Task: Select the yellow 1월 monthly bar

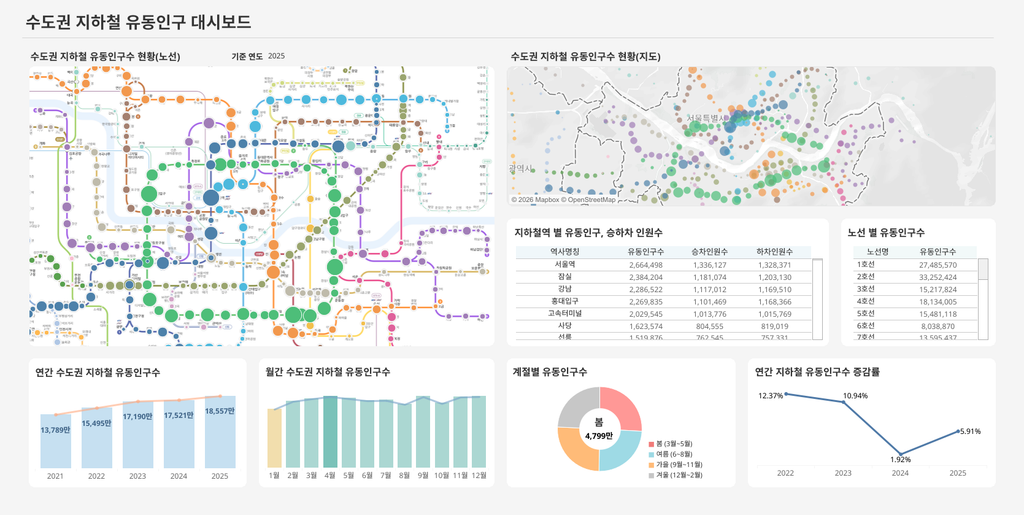Action: click(x=274, y=438)
